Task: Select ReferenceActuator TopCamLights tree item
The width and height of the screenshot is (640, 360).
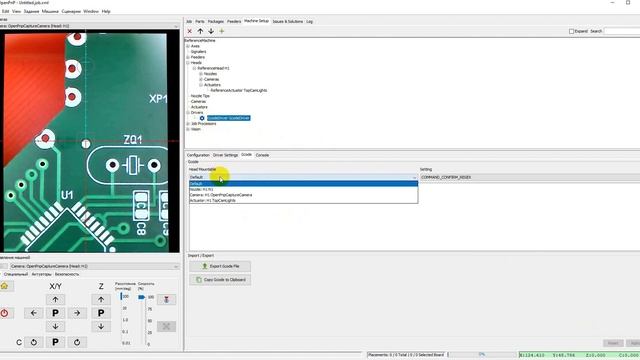Action: coord(239,90)
